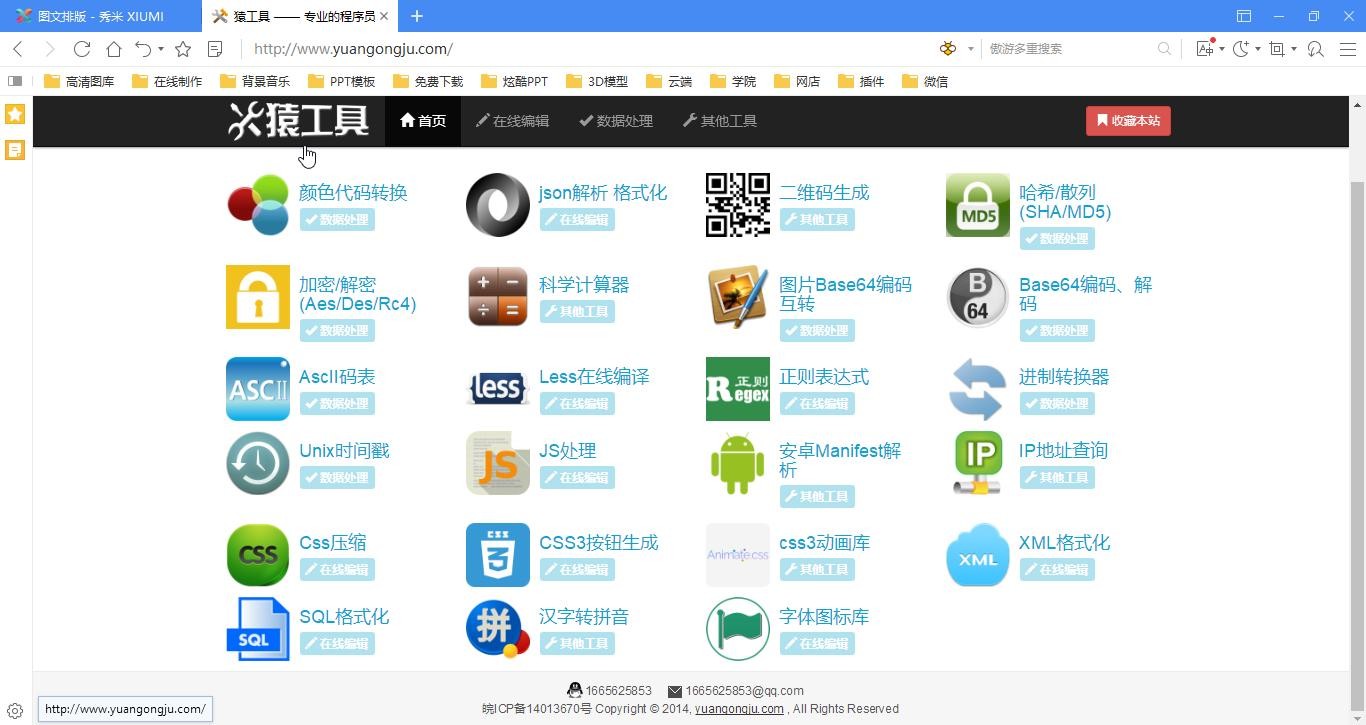Click the green Android Manifest icon
Image resolution: width=1366 pixels, height=725 pixels.
coord(737,463)
